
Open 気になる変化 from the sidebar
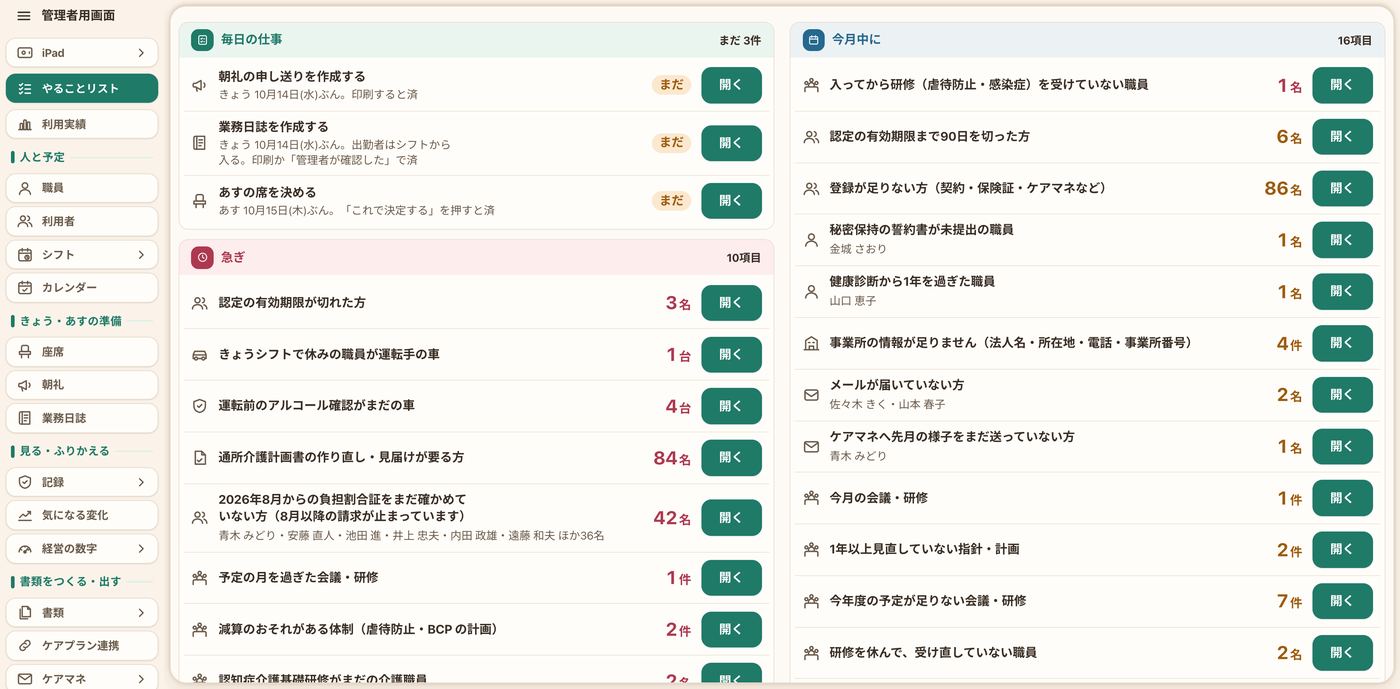point(82,515)
